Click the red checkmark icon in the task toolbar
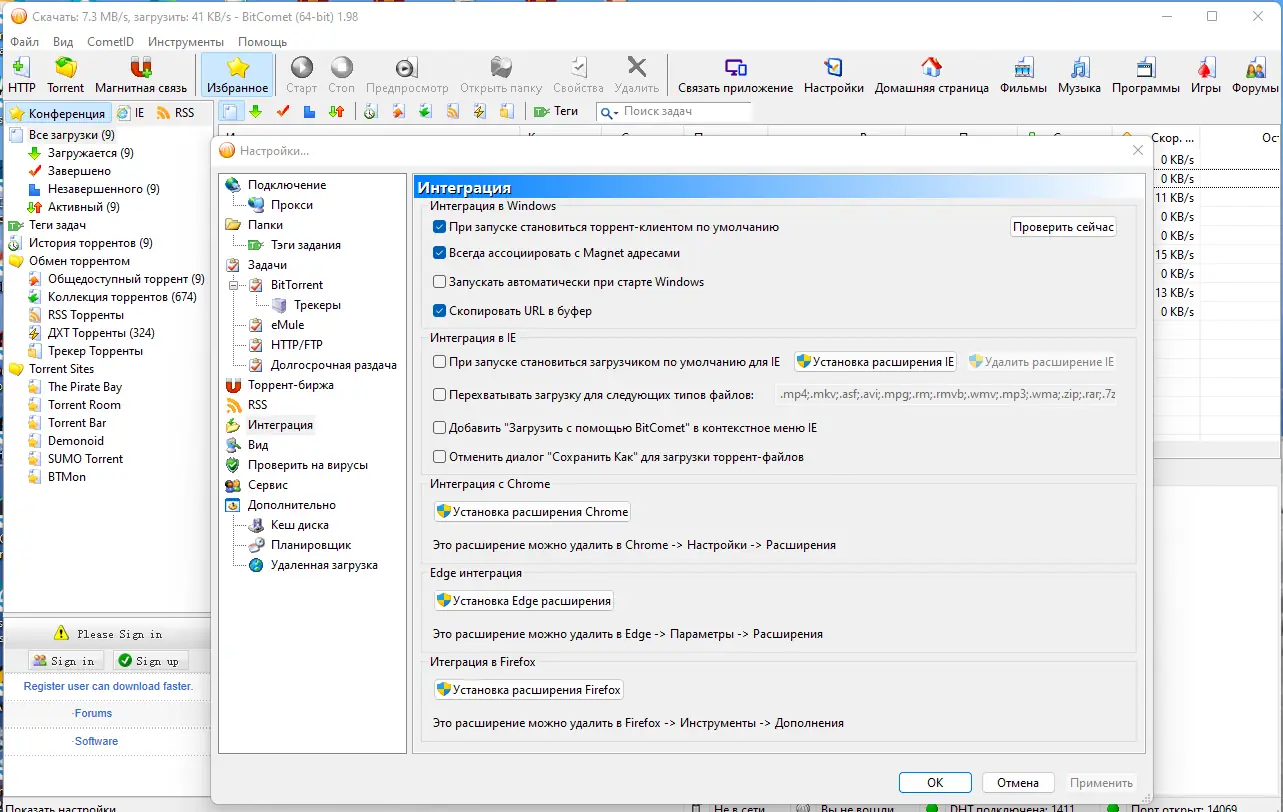Image resolution: width=1283 pixels, height=812 pixels. [283, 112]
